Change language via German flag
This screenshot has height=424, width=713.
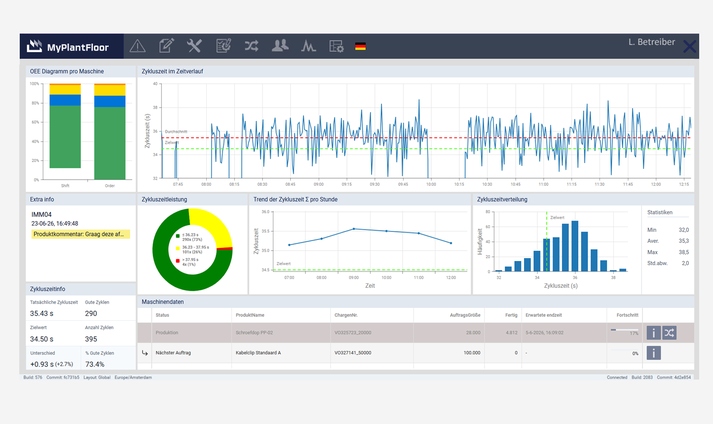pyautogui.click(x=361, y=46)
